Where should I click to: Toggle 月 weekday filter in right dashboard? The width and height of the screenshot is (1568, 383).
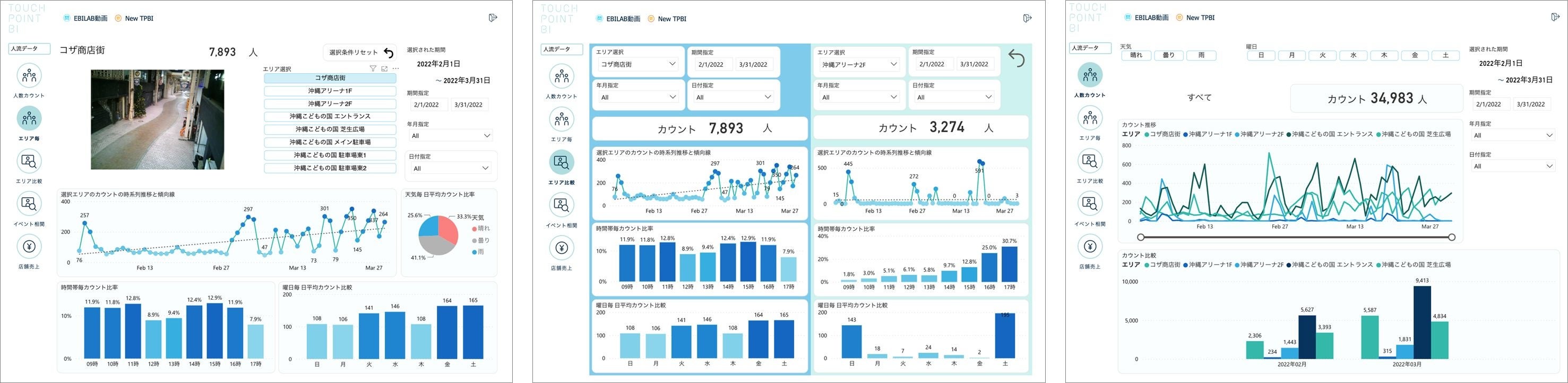[x=1293, y=55]
